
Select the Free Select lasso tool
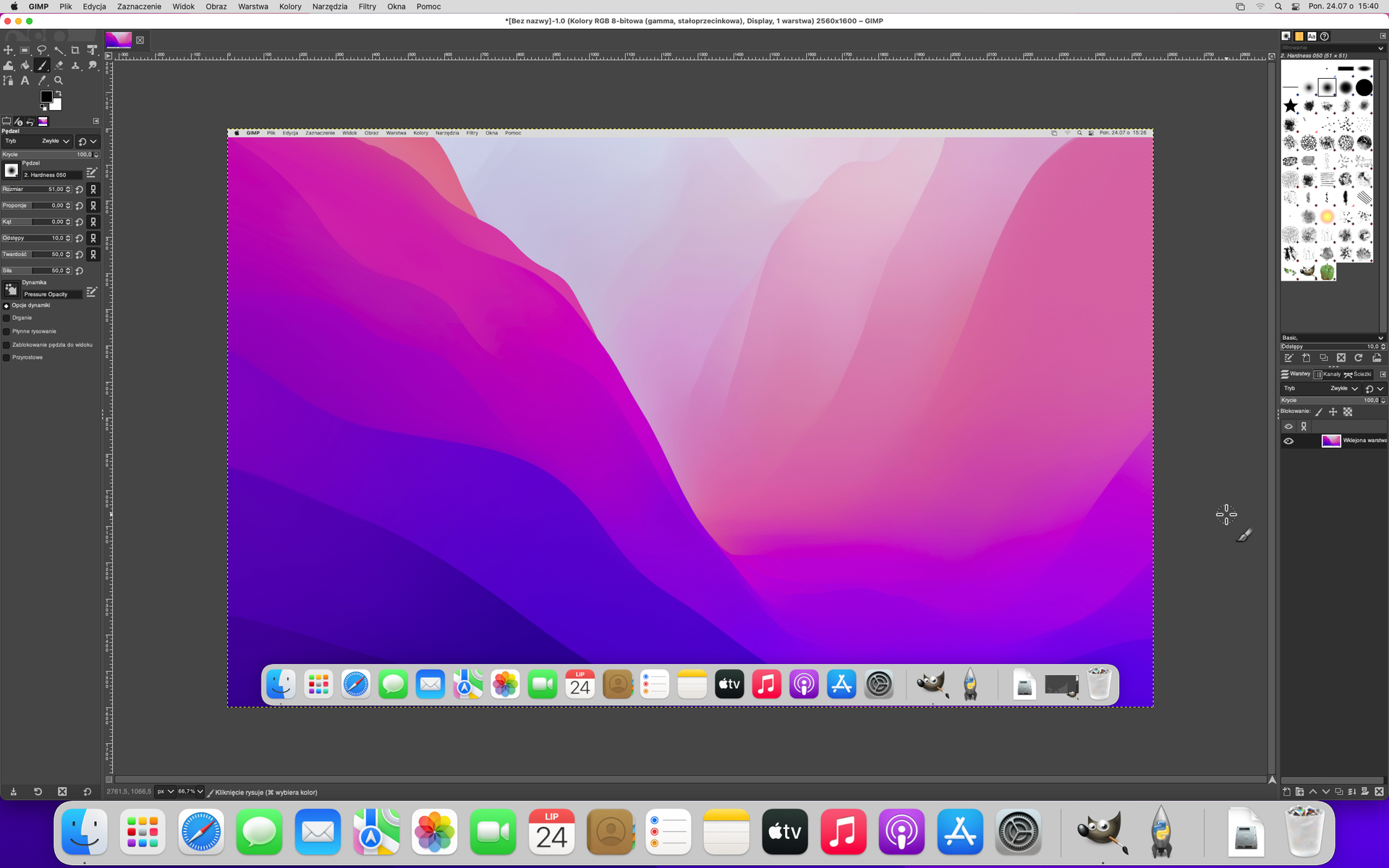tap(42, 50)
